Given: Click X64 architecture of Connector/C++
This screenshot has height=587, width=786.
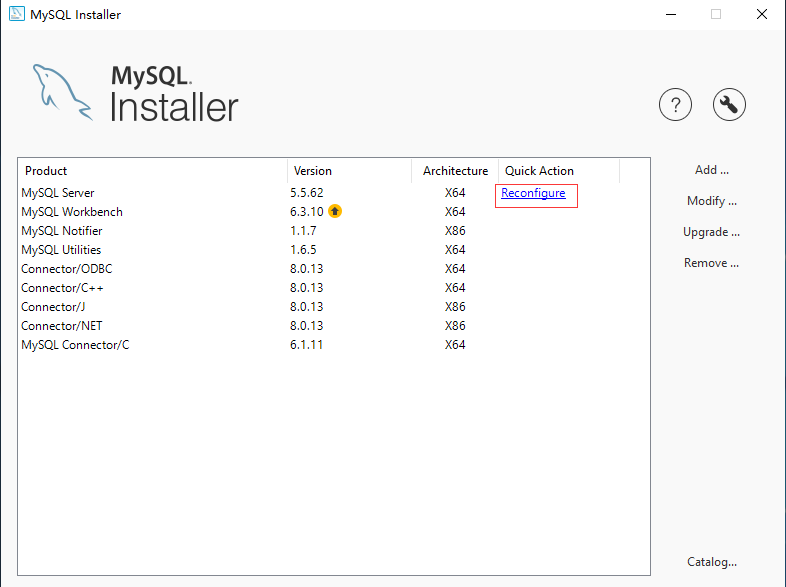Looking at the screenshot, I should 455,288.
